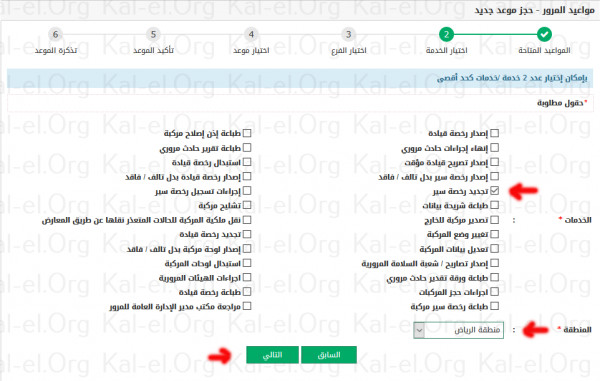Tick تصدير مركبة للخارج checkbox
Screen dimensions: 600x381
[495, 220]
